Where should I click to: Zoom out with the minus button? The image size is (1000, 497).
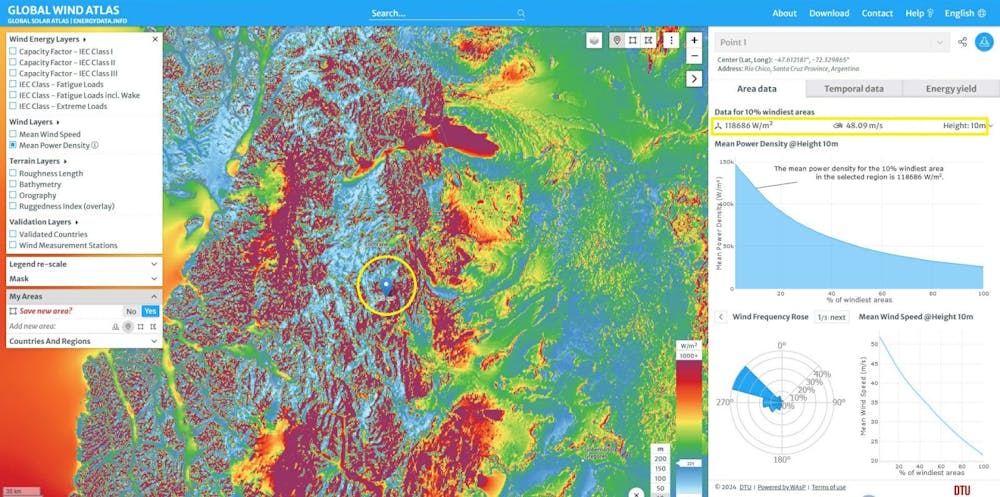(695, 56)
